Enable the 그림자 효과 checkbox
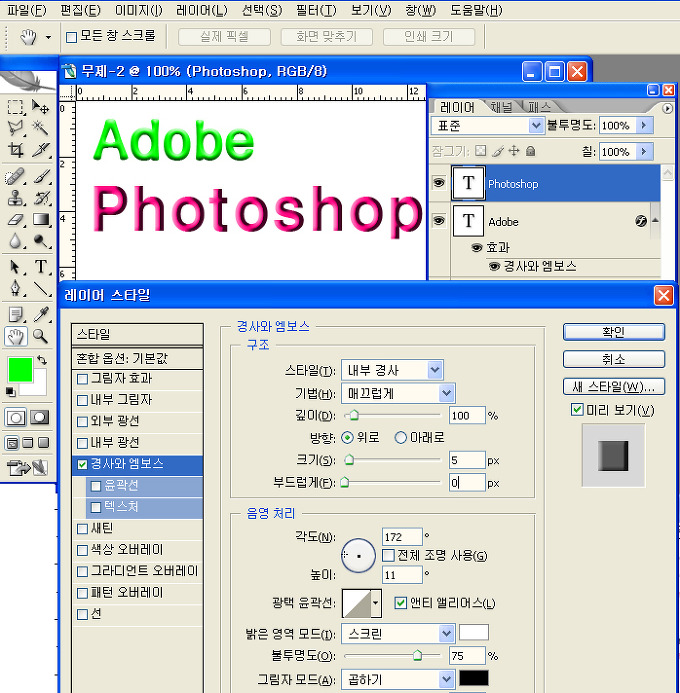This screenshot has height=693, width=680. pos(82,379)
